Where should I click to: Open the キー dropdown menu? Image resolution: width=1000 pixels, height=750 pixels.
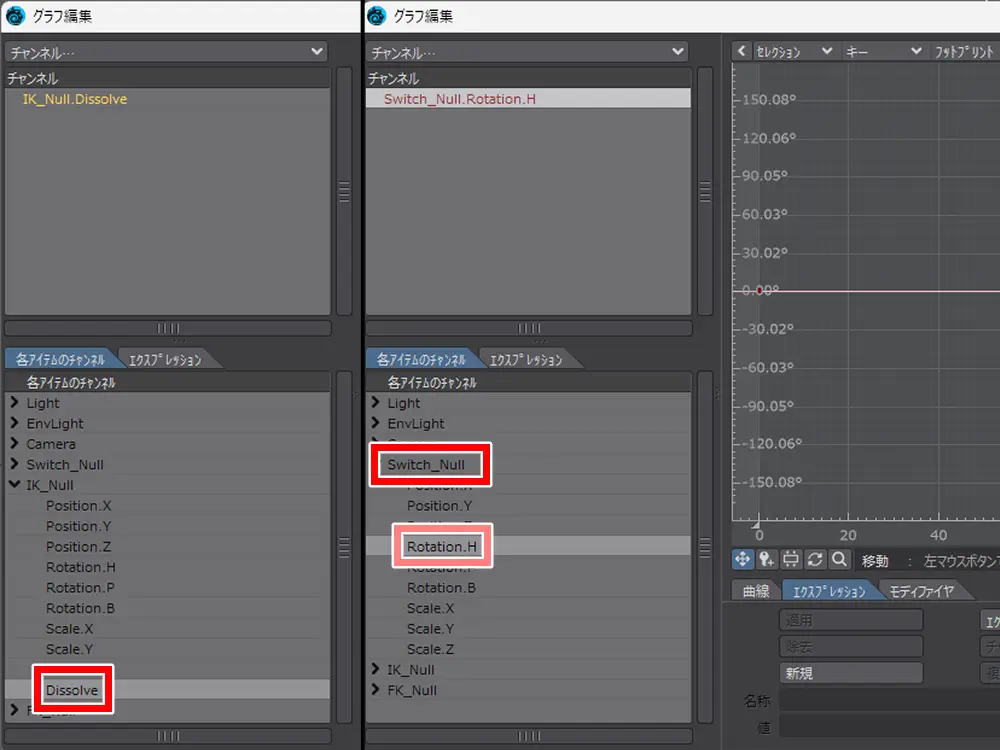(x=883, y=51)
